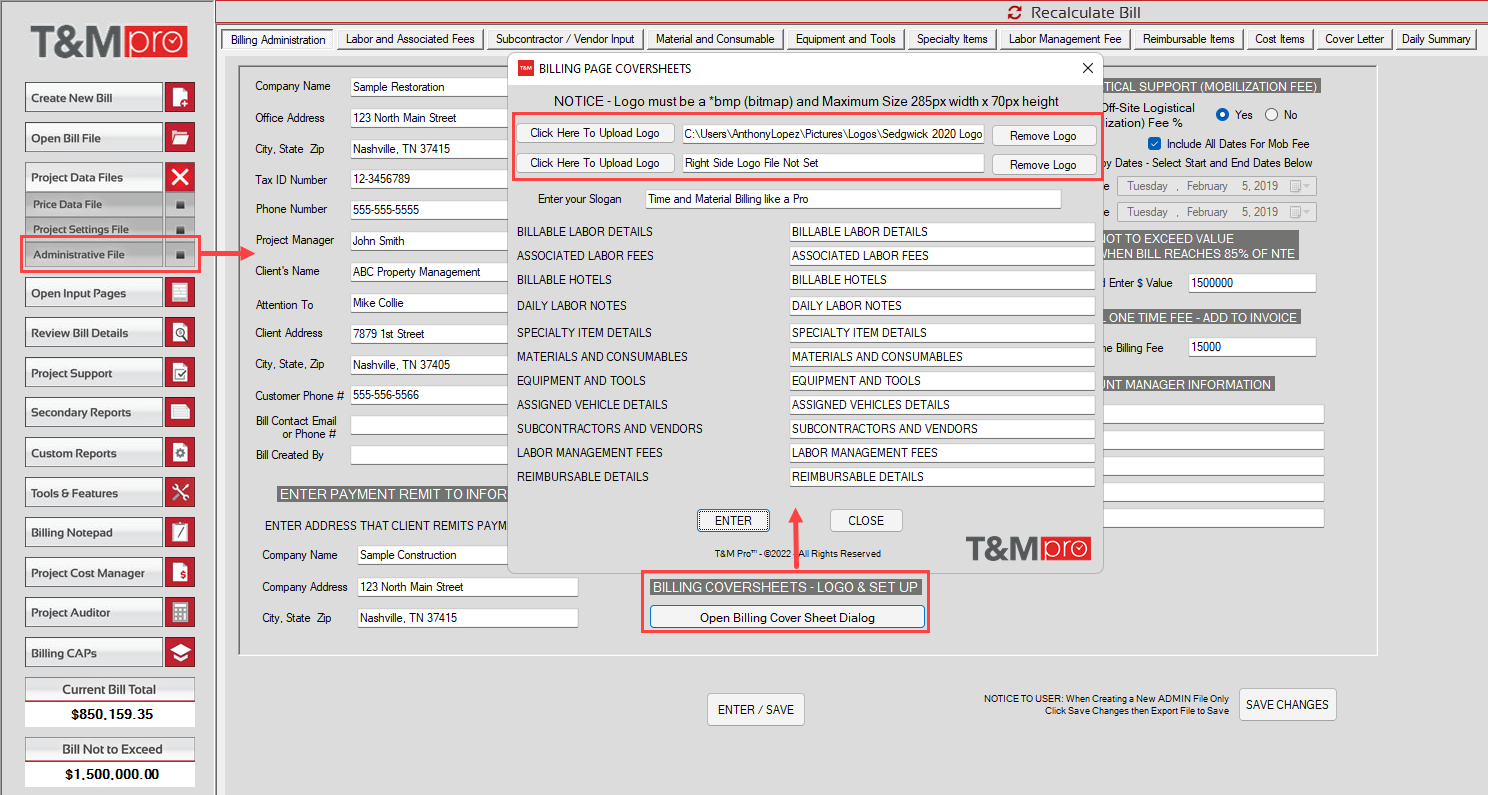The image size is (1488, 795).
Task: Click the Open Bill File folder icon
Action: tap(180, 138)
